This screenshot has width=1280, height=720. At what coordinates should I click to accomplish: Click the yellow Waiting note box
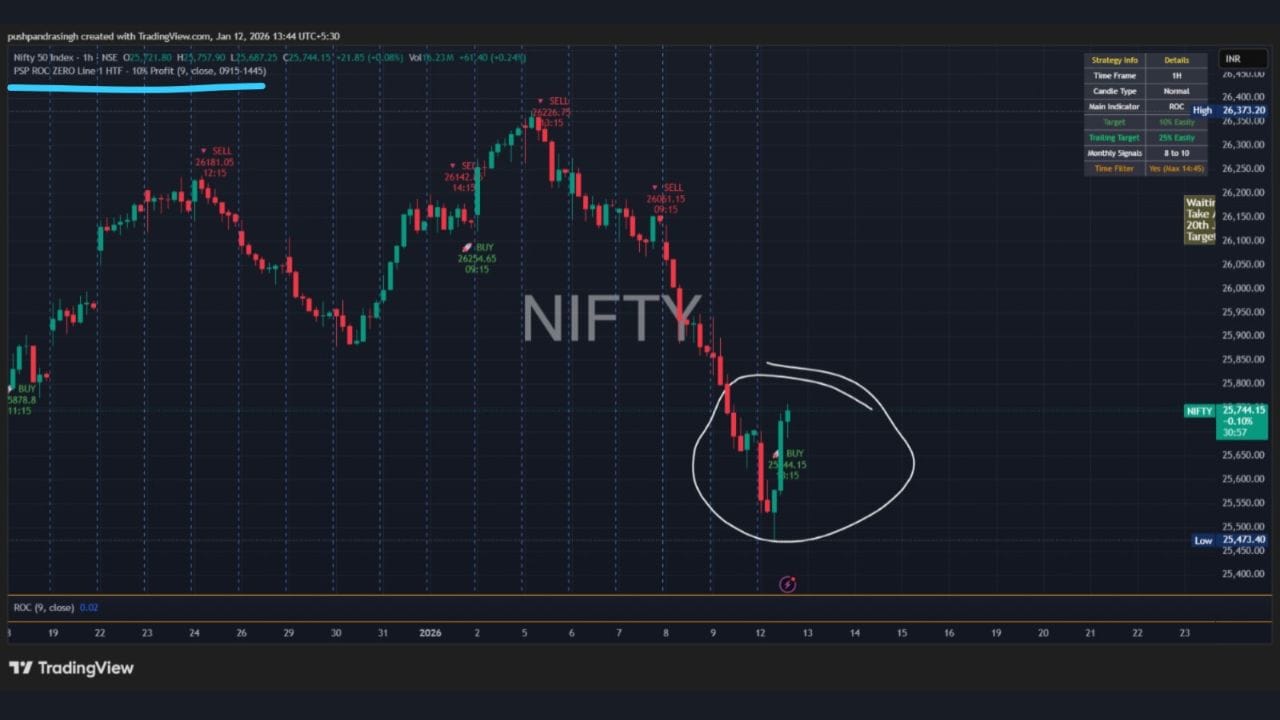pos(1199,220)
